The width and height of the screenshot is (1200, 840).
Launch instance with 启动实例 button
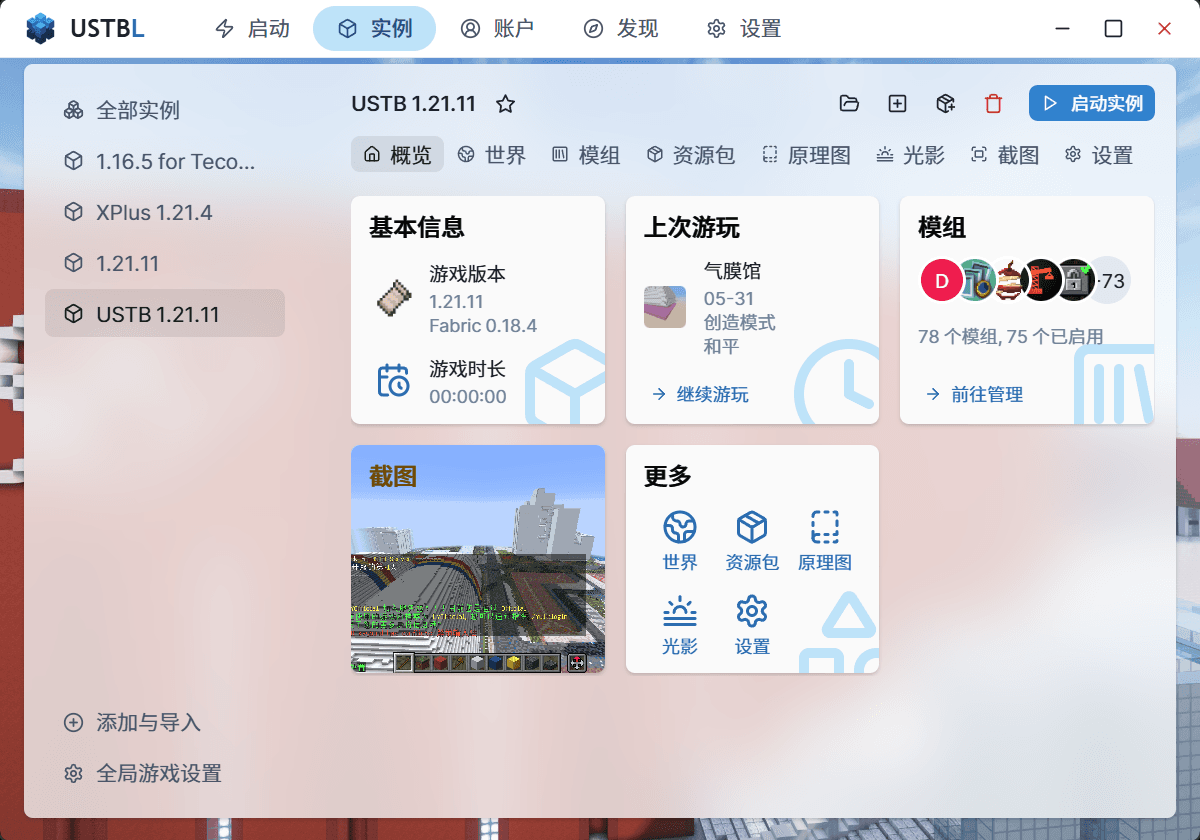click(1092, 103)
